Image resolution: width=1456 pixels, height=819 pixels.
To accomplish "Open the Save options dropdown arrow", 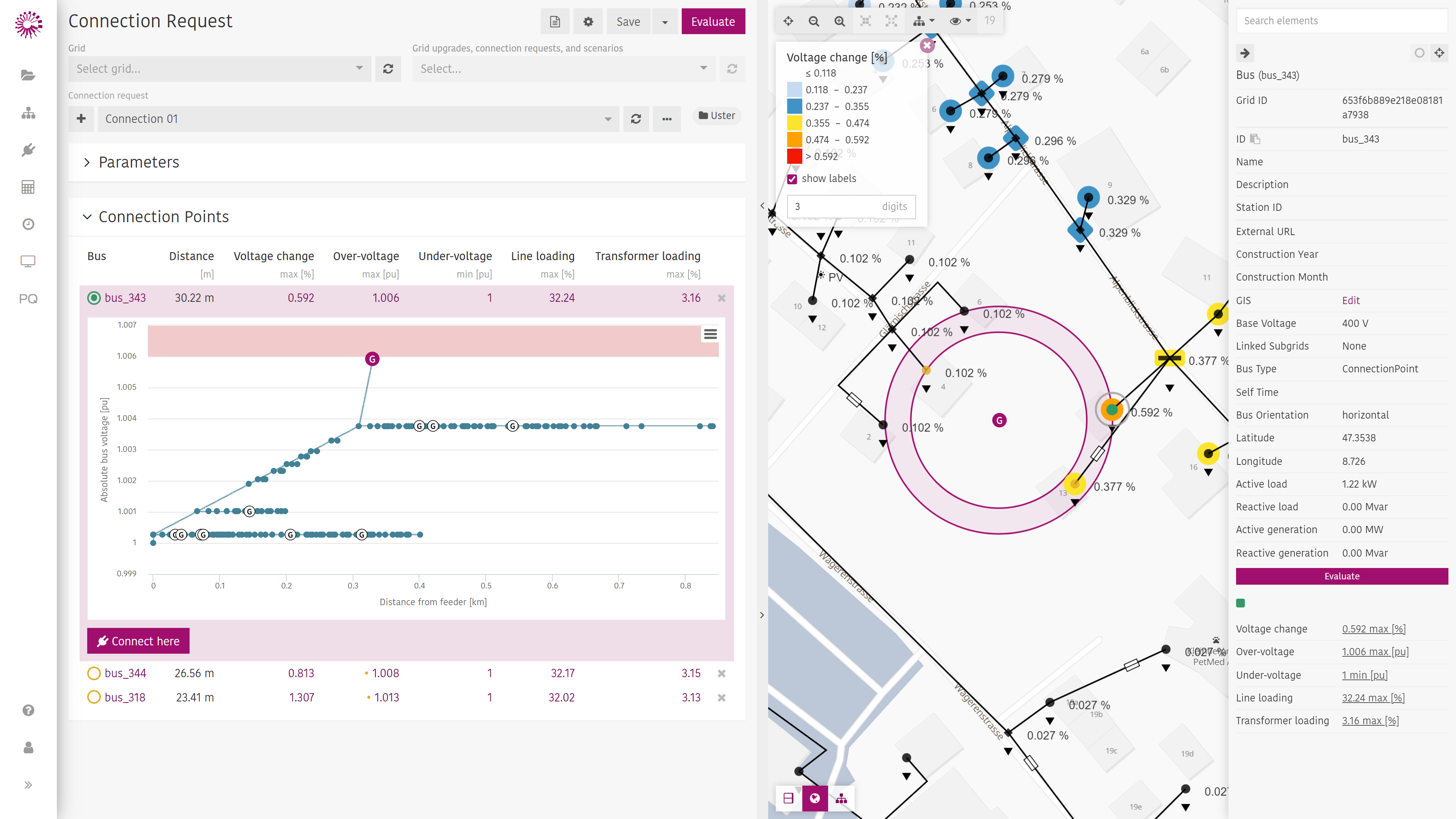I will tap(665, 22).
